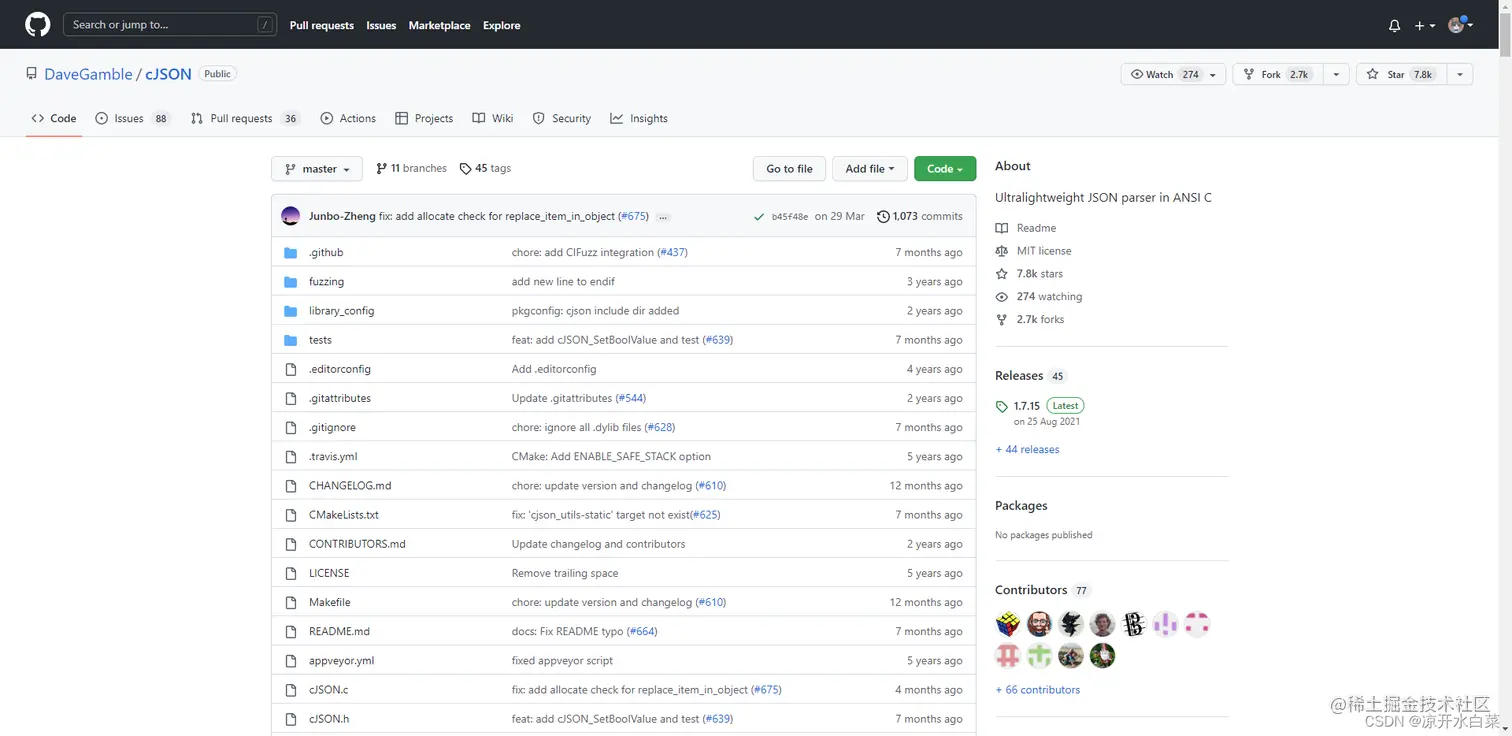The height and width of the screenshot is (736, 1512).
Task: Star the cJSON repository
Action: point(1400,74)
